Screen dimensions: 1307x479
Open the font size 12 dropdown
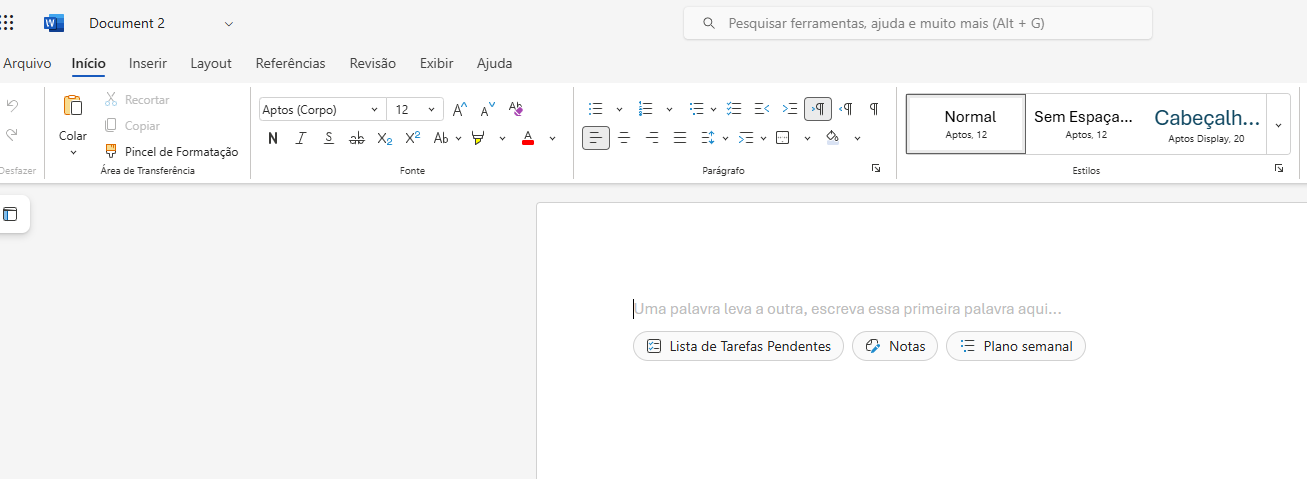tap(432, 110)
